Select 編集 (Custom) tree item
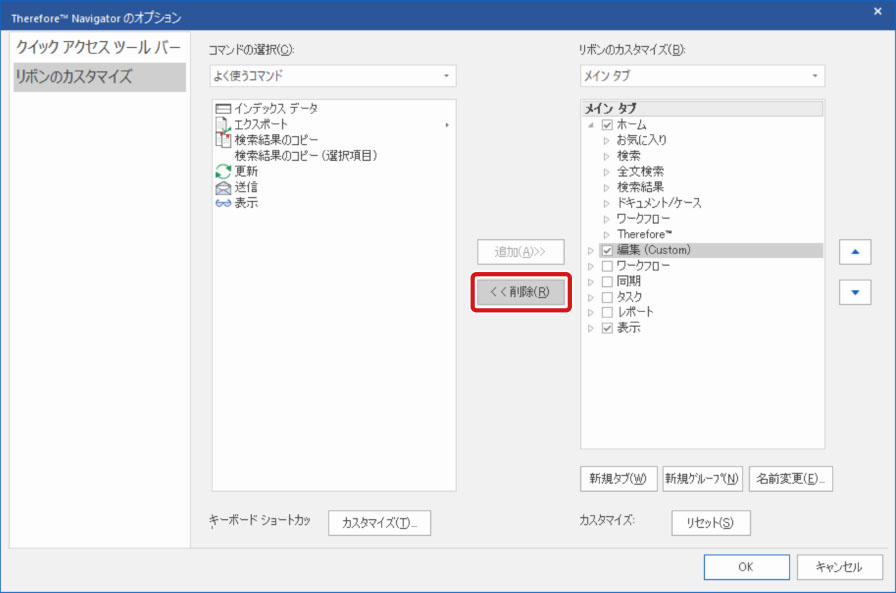The image size is (896, 593). pyautogui.click(x=653, y=250)
